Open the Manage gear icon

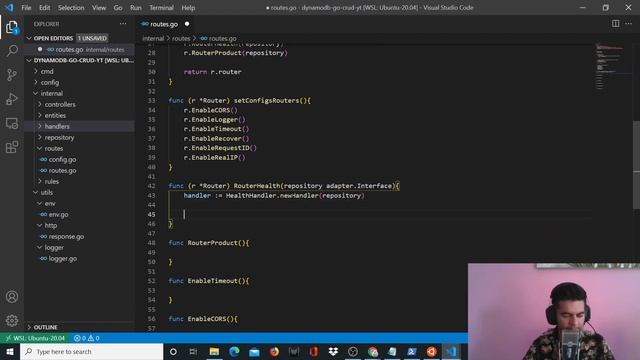click(x=12, y=320)
